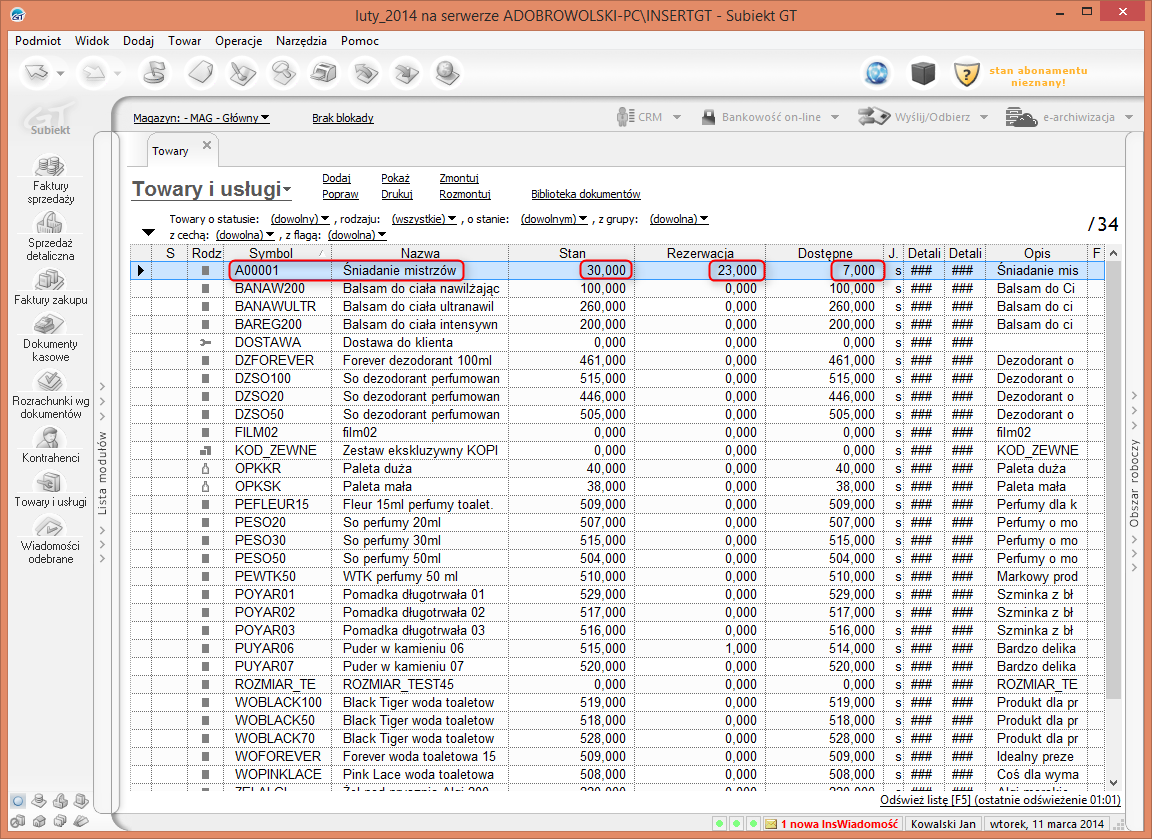The width and height of the screenshot is (1152, 839).
Task: Open the Towary i usługi heading dropdown
Action: pyautogui.click(x=212, y=189)
